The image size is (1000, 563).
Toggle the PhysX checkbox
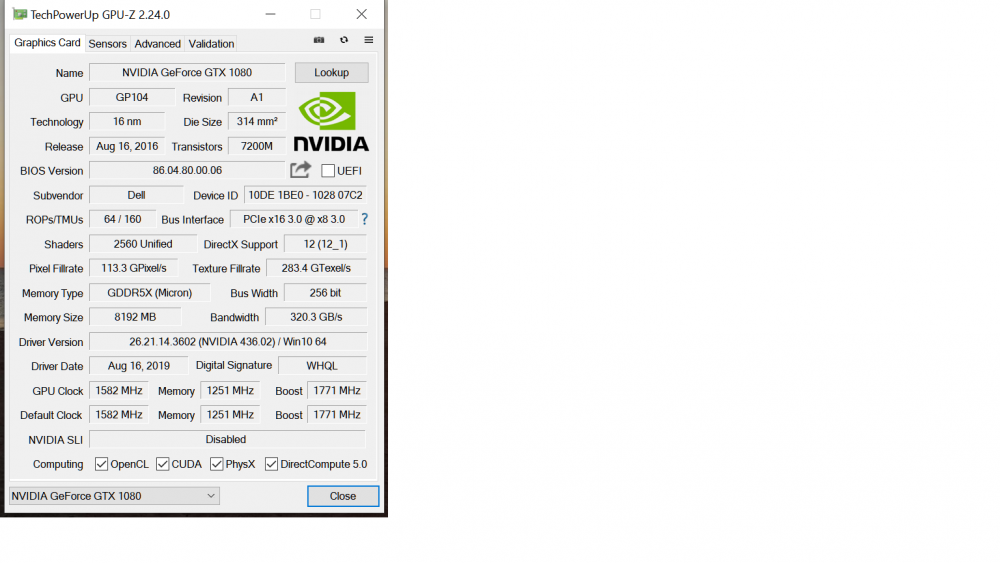tap(217, 464)
